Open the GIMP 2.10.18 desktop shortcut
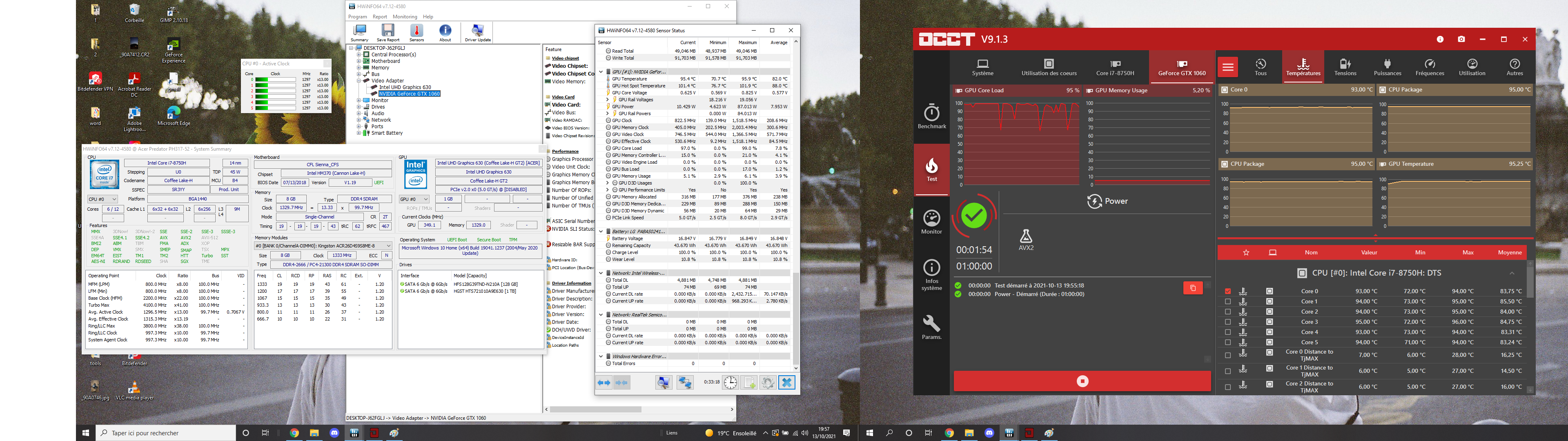Screen dimensions: 1568x441 174,13
